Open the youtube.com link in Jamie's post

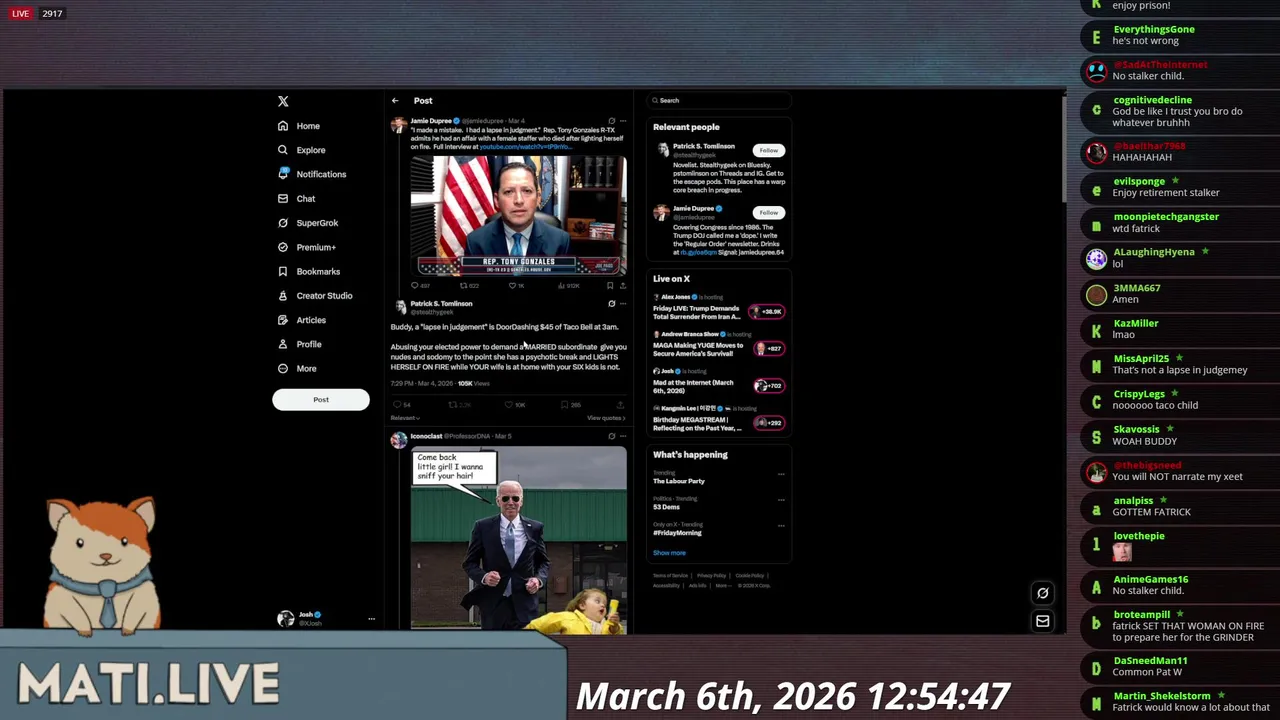(526, 147)
